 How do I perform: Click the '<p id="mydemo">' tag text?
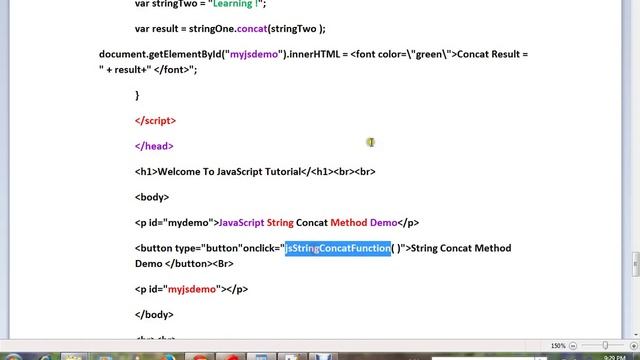tap(177, 222)
